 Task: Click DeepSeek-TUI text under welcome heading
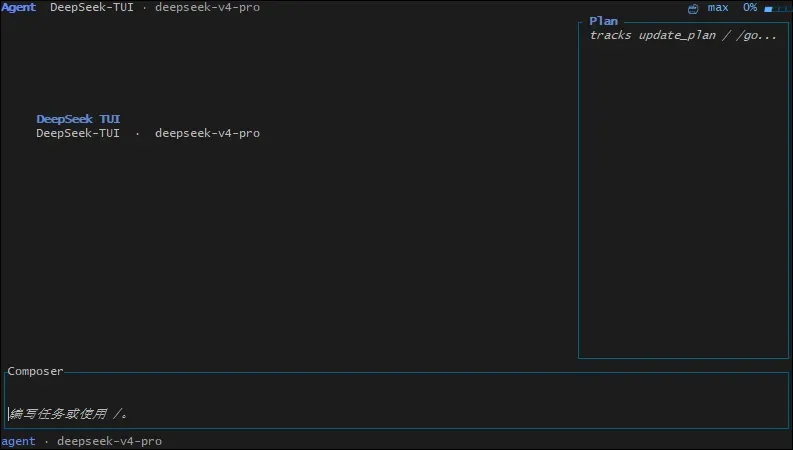pos(78,133)
